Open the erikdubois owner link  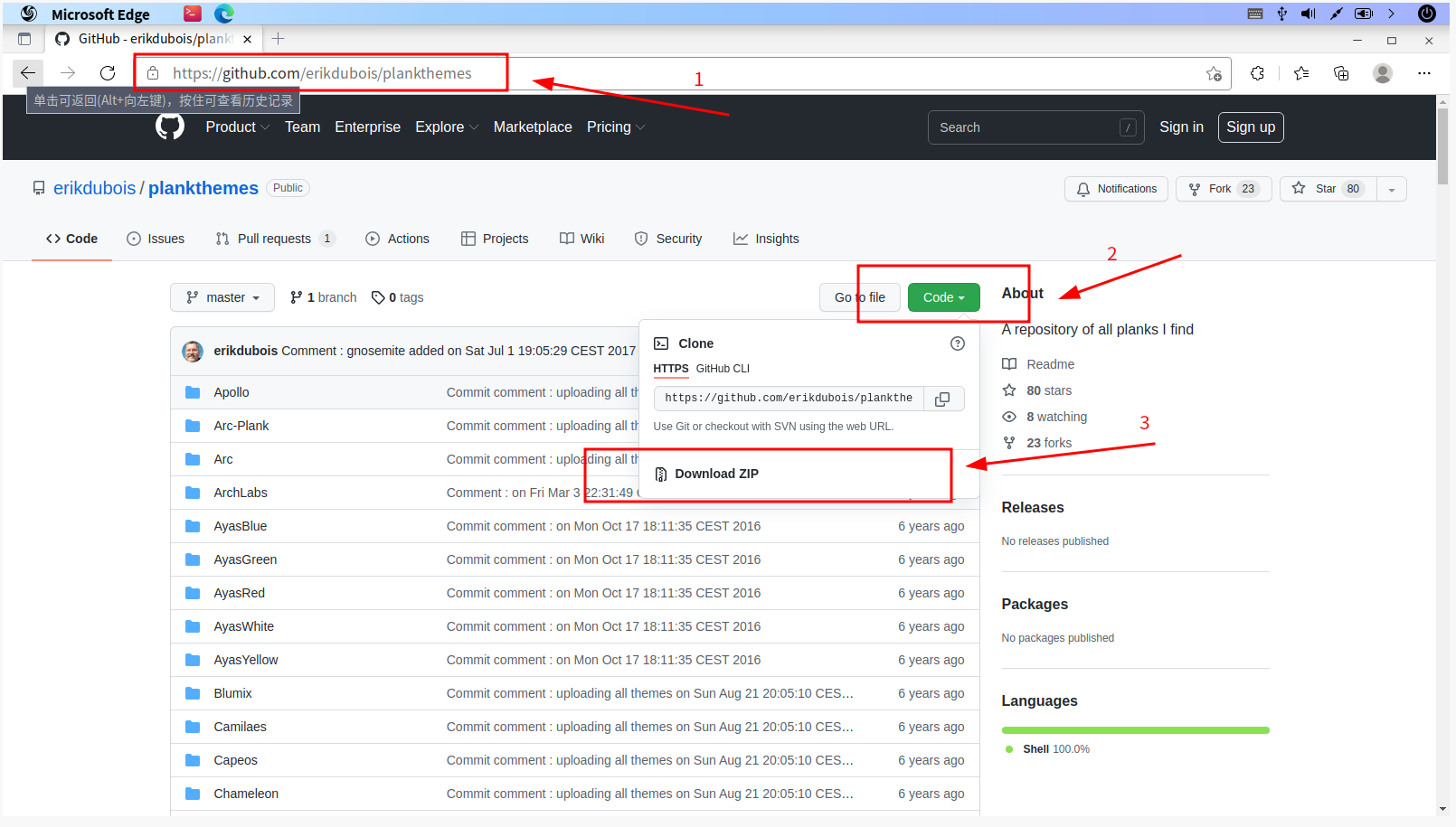pyautogui.click(x=94, y=188)
